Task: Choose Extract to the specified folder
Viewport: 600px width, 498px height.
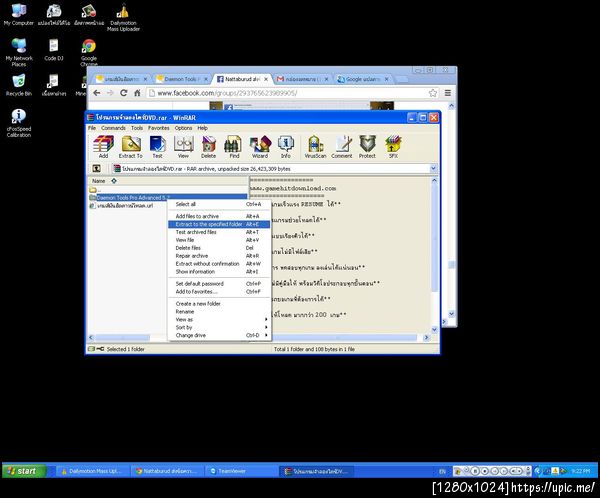Action: (219, 224)
